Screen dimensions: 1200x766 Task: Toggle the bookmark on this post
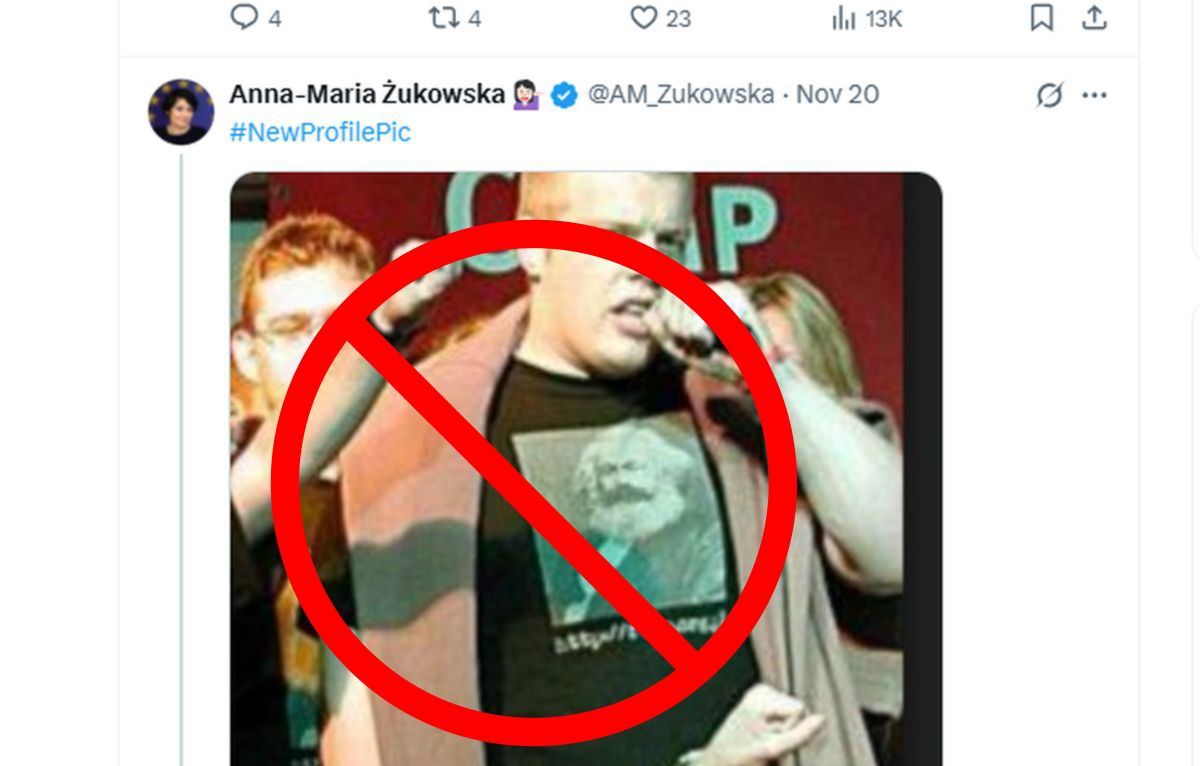[1042, 15]
